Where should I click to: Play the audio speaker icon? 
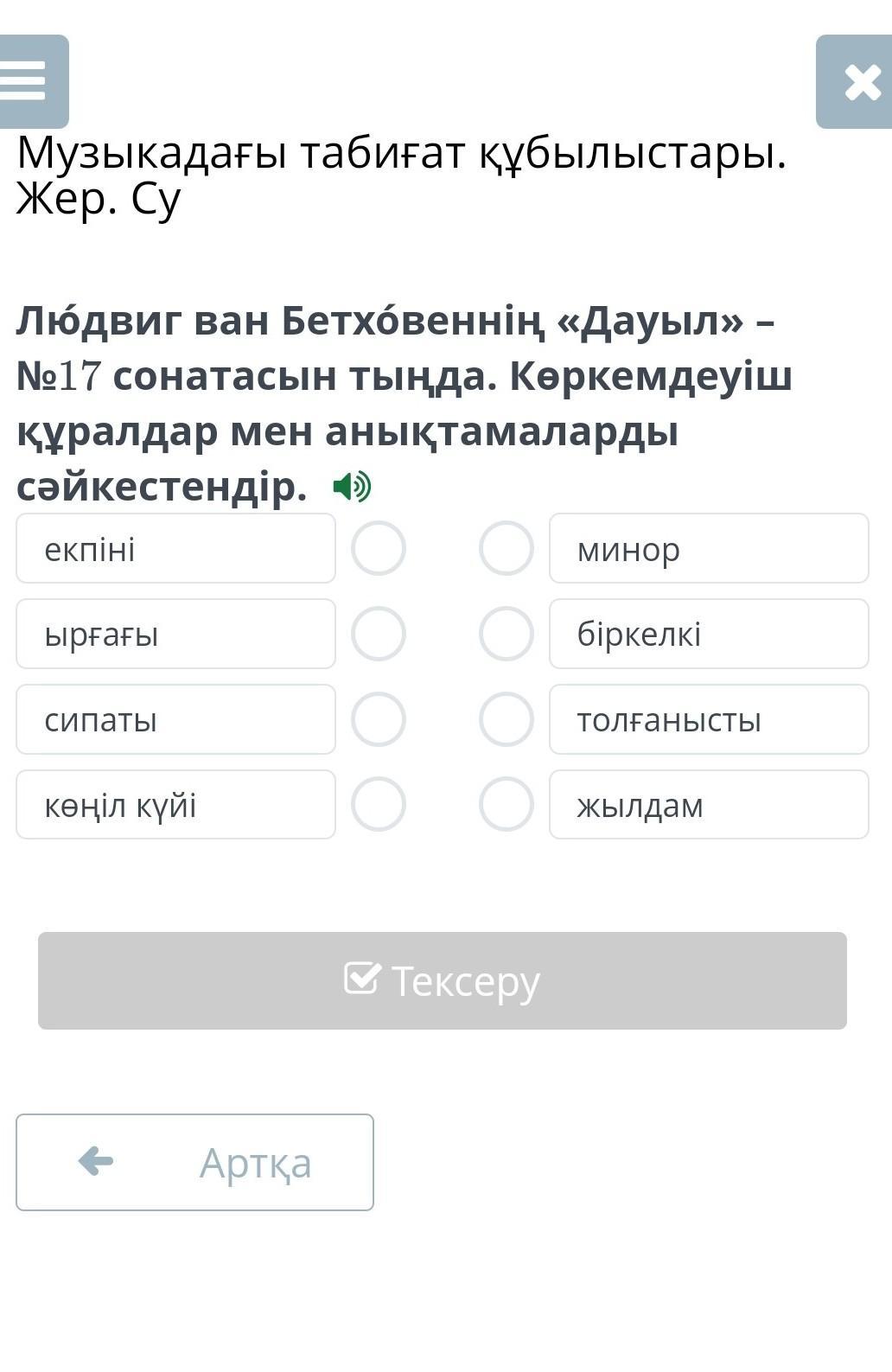[x=352, y=487]
